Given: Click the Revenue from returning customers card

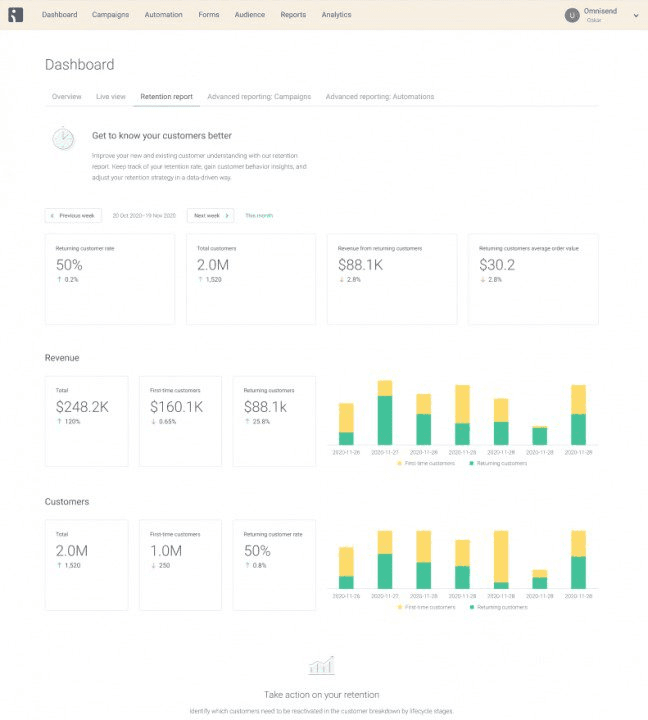Looking at the screenshot, I should pyautogui.click(x=392, y=279).
